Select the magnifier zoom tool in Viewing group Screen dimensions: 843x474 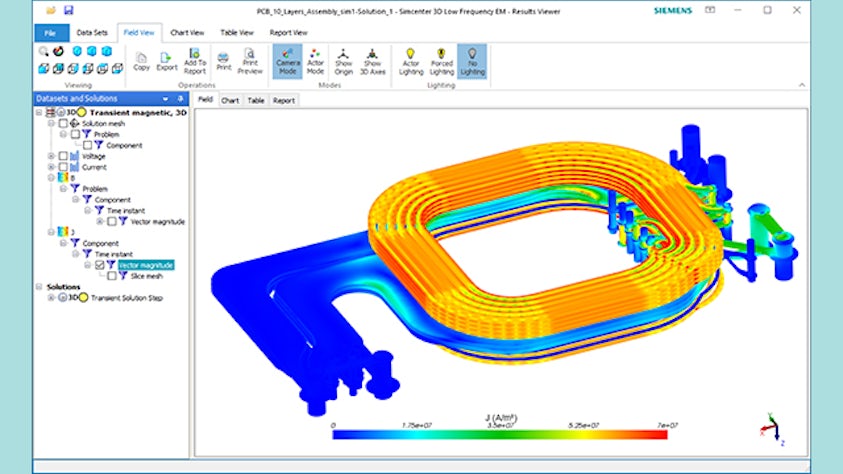click(44, 51)
